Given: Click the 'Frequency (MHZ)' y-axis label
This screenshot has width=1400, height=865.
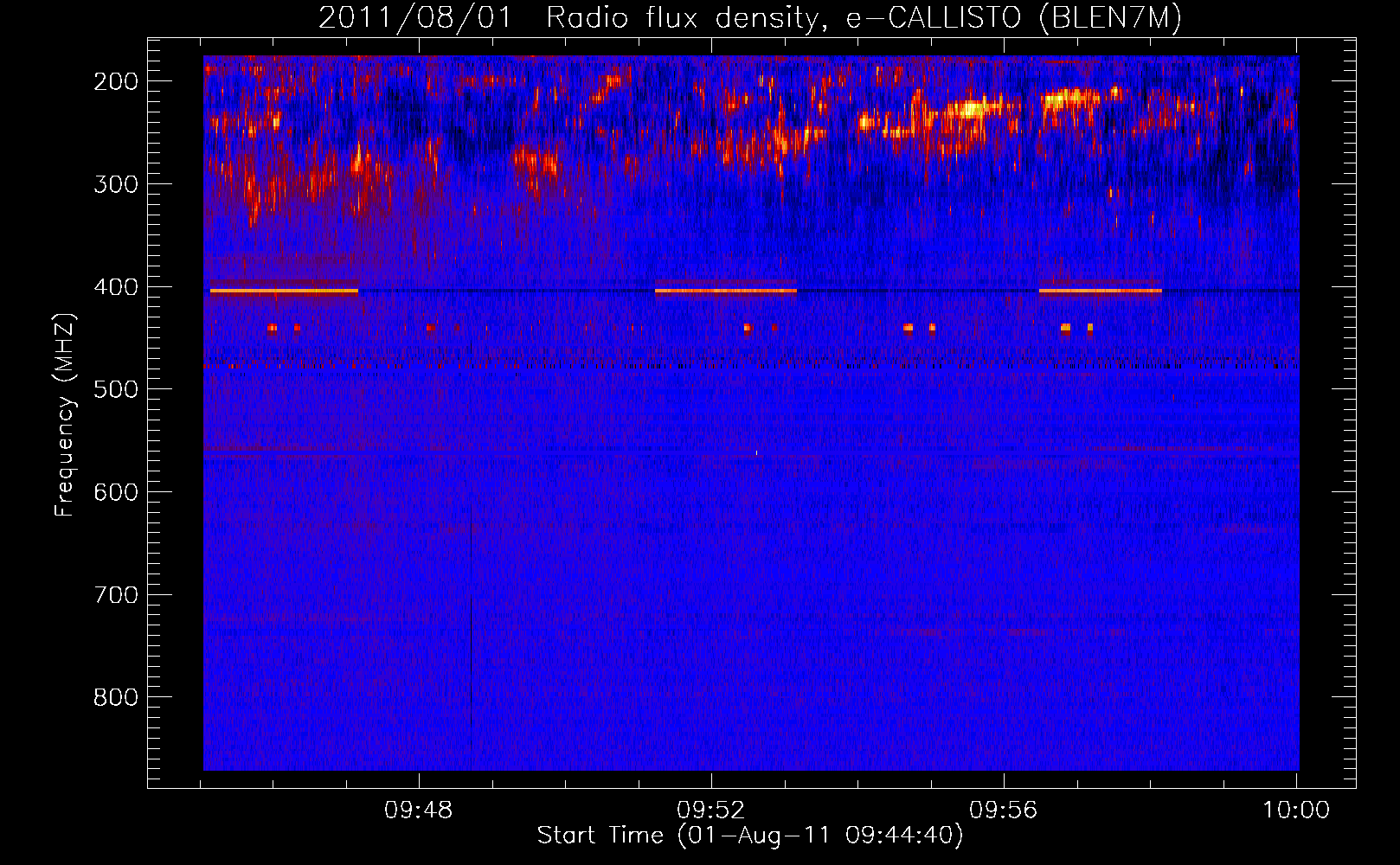Looking at the screenshot, I should [x=65, y=414].
